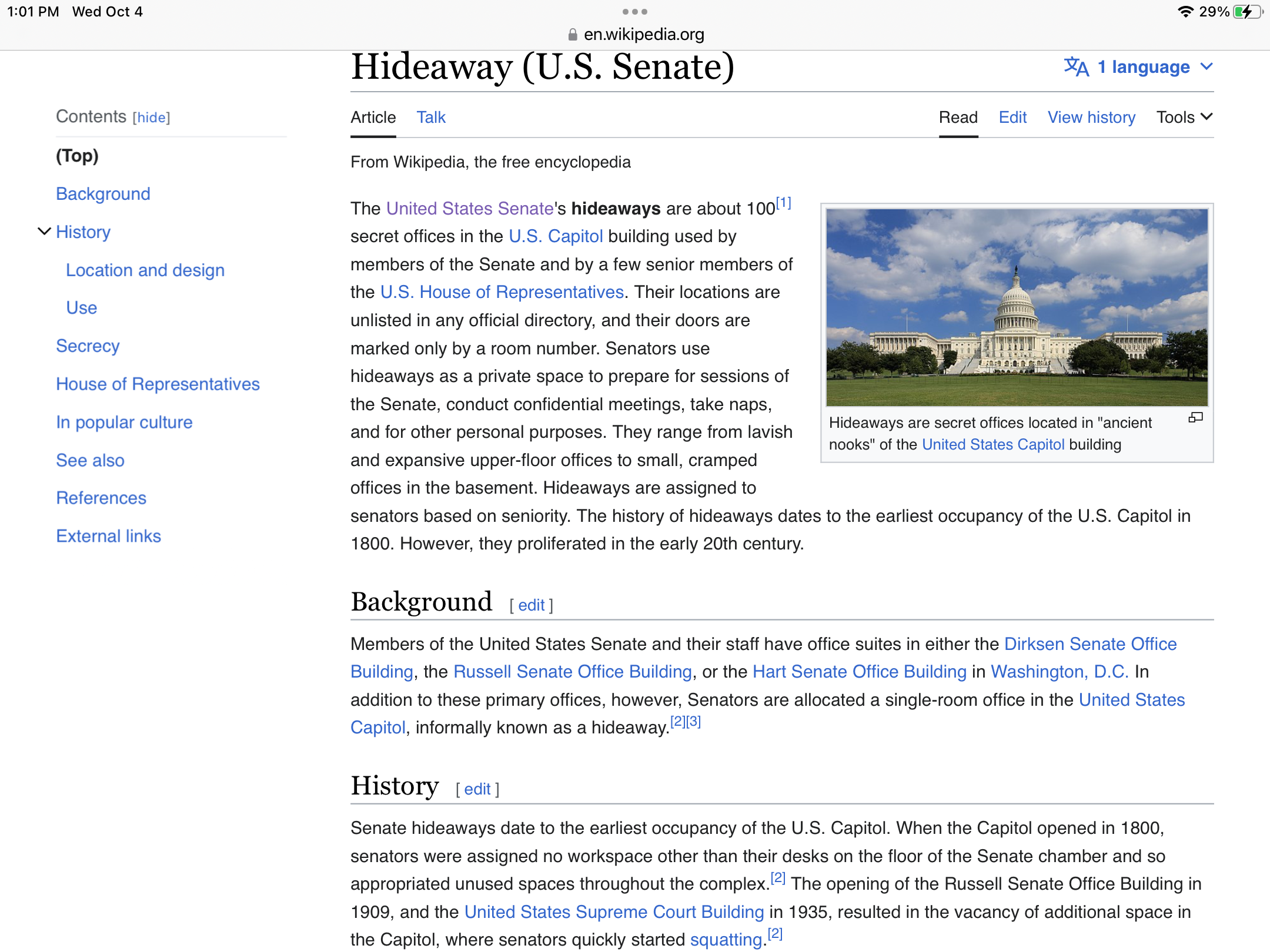Edit the History section
The height and width of the screenshot is (952, 1270).
(477, 789)
